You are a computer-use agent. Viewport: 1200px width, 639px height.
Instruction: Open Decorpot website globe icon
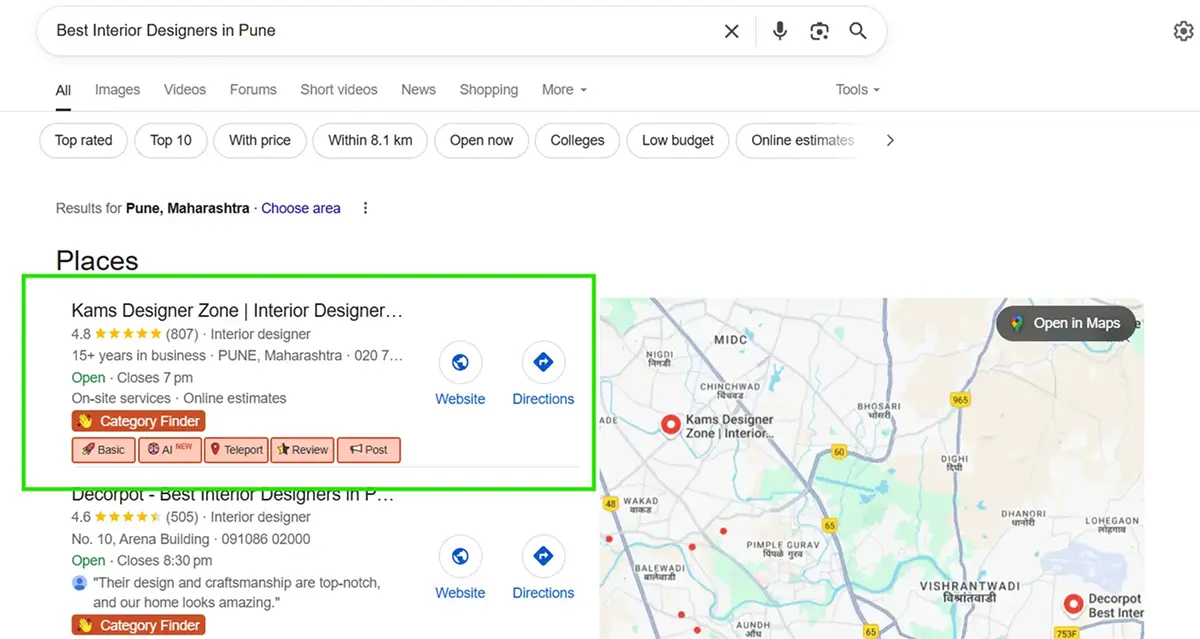[x=460, y=556]
